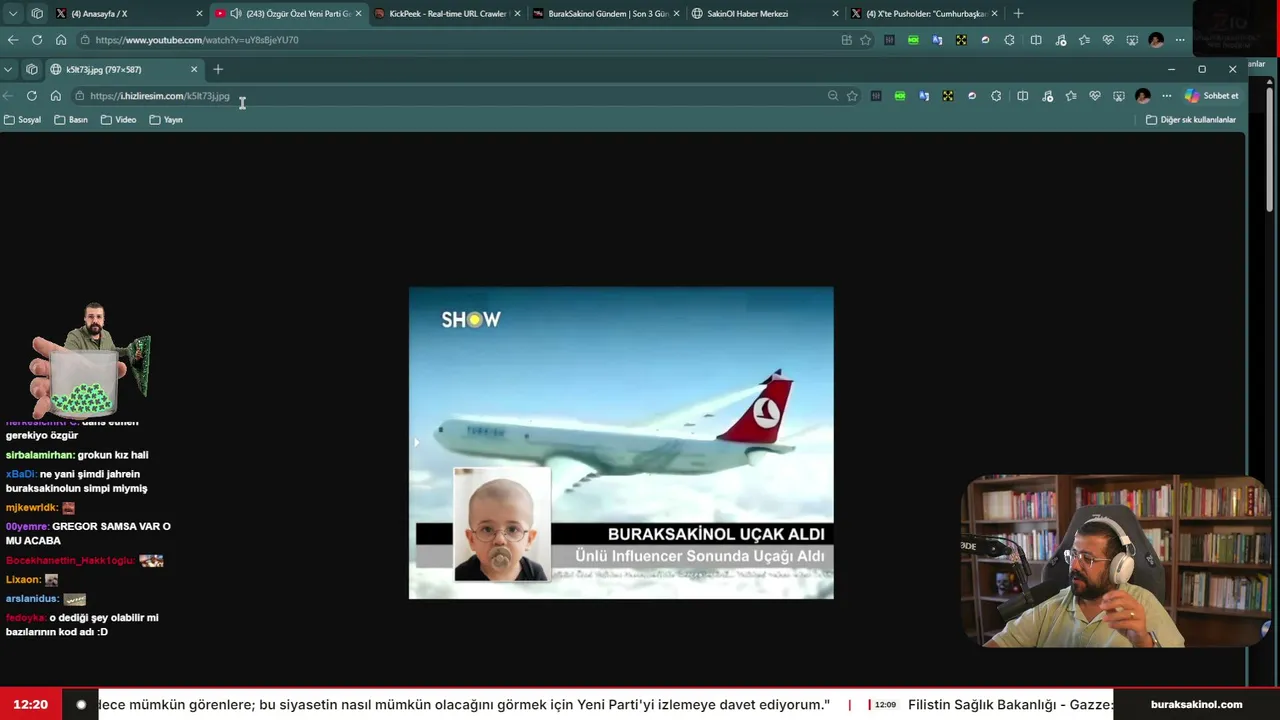Switch to BurakSakinol Gündem tab
1280x720 pixels.
click(x=606, y=14)
